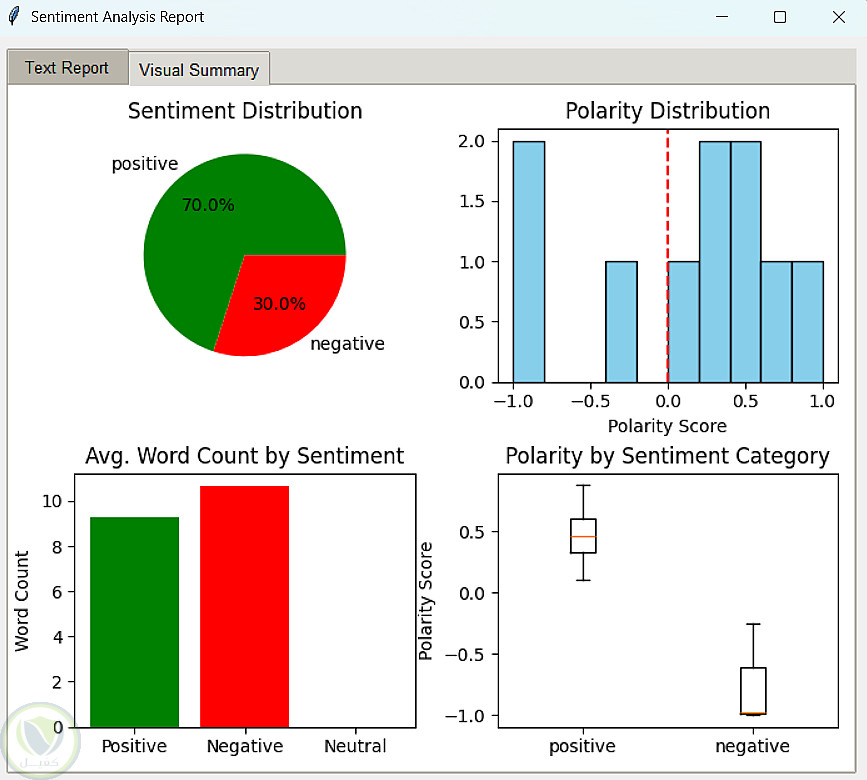The height and width of the screenshot is (780, 867).
Task: Click the negative label beside the pie chart
Action: [x=347, y=344]
